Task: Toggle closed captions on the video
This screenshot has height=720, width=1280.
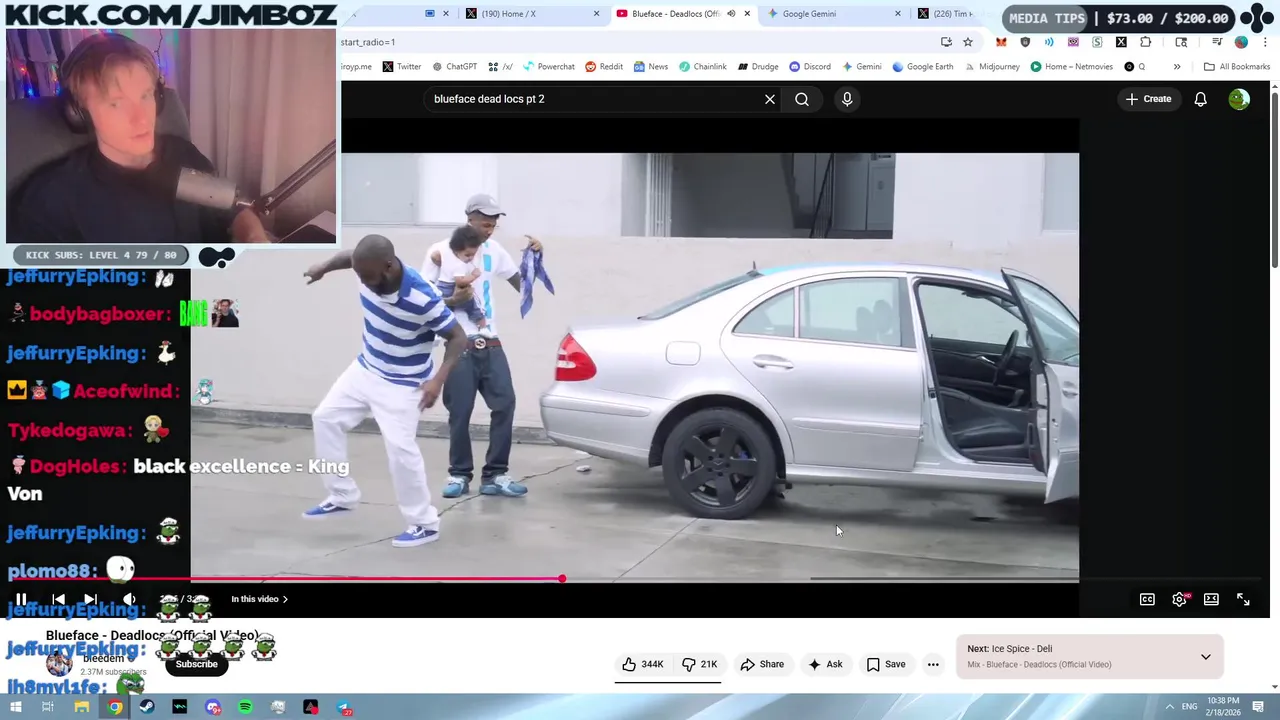Action: click(1147, 599)
